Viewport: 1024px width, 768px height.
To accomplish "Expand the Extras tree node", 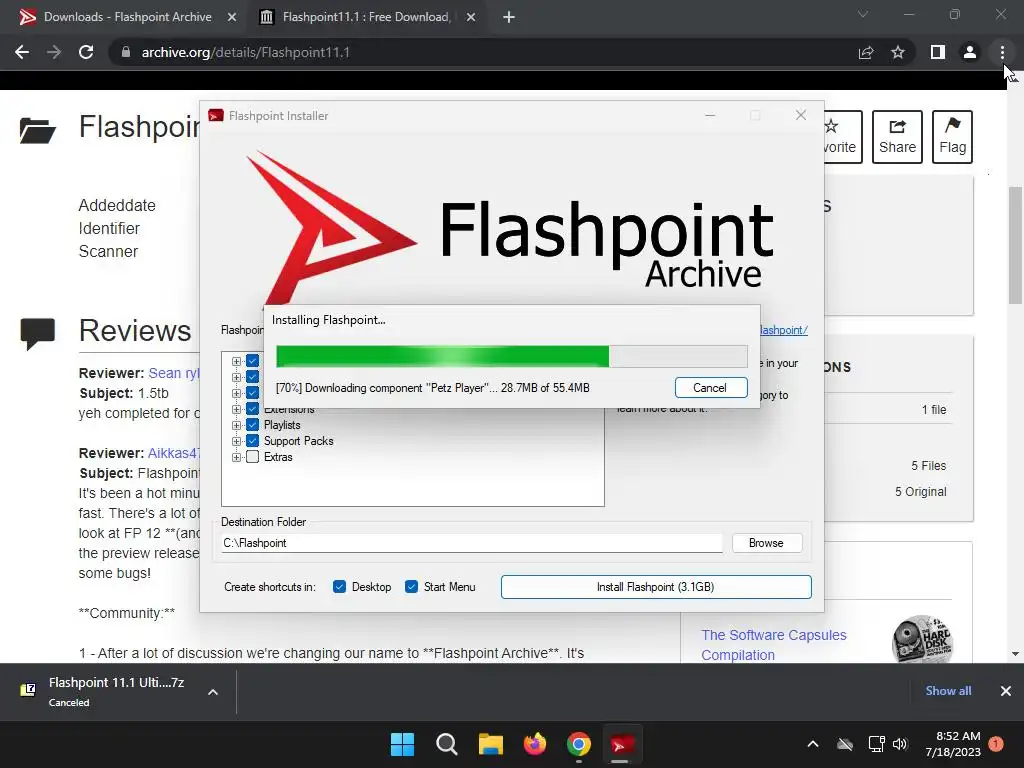I will pyautogui.click(x=236, y=457).
